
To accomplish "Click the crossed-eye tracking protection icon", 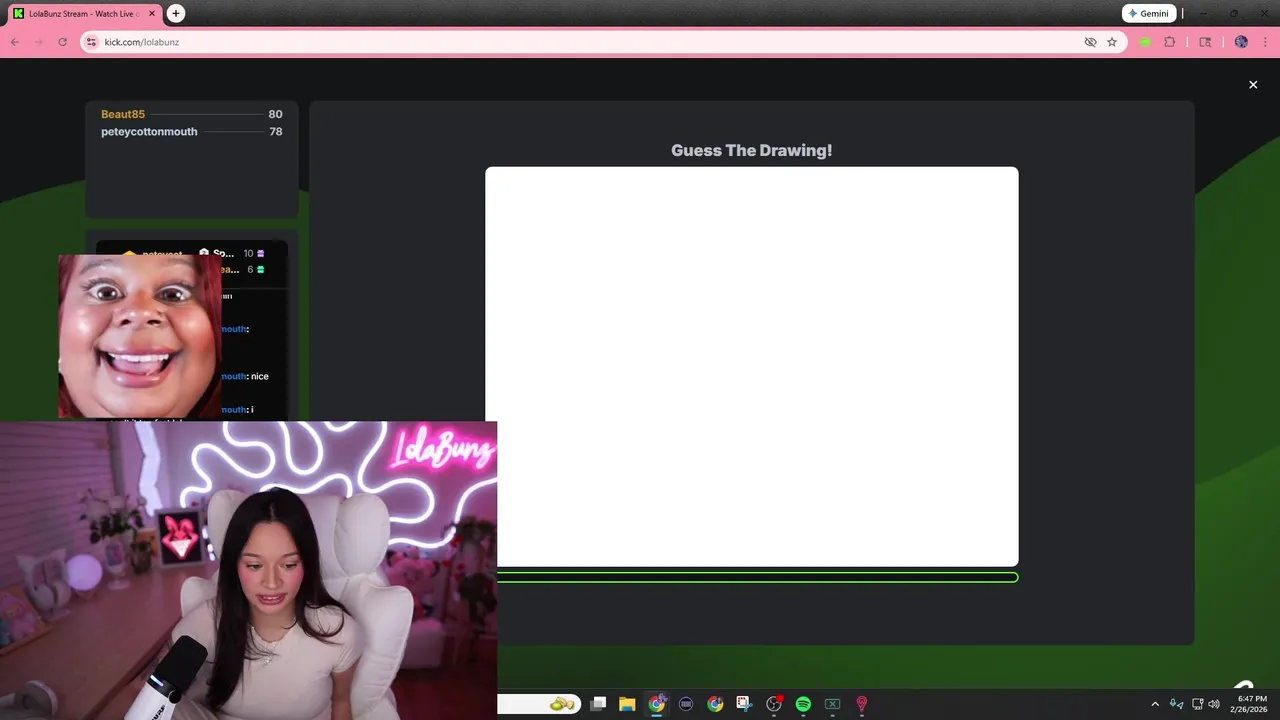I will tap(1090, 42).
